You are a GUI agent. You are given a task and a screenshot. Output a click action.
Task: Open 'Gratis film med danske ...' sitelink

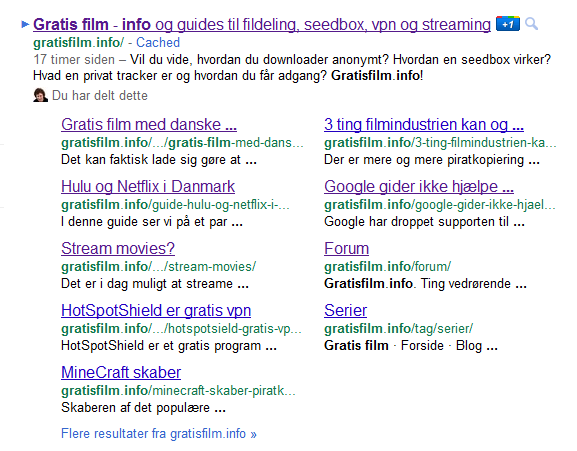coord(149,124)
